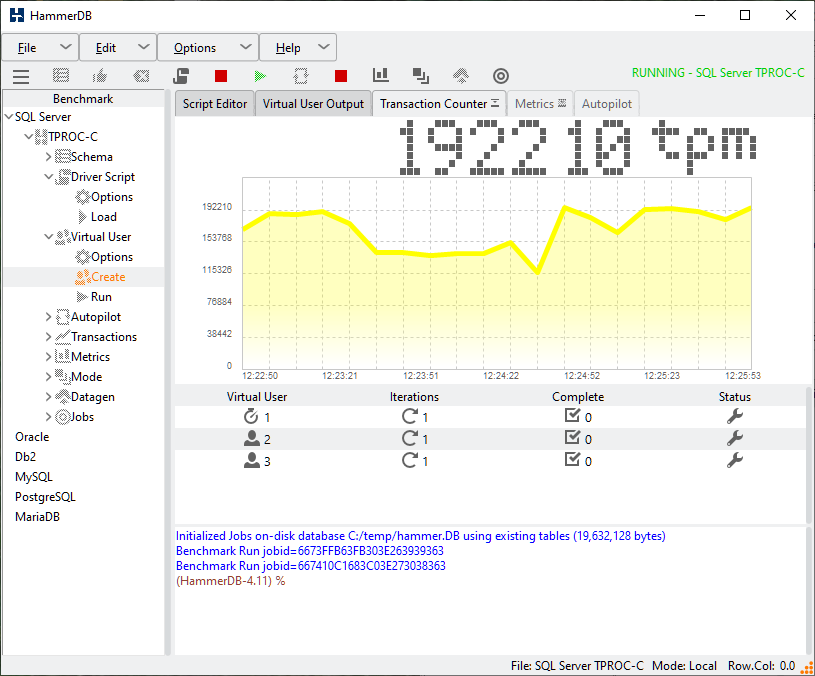The width and height of the screenshot is (815, 676).
Task: Click the first red stop square icon
Action: (221, 76)
